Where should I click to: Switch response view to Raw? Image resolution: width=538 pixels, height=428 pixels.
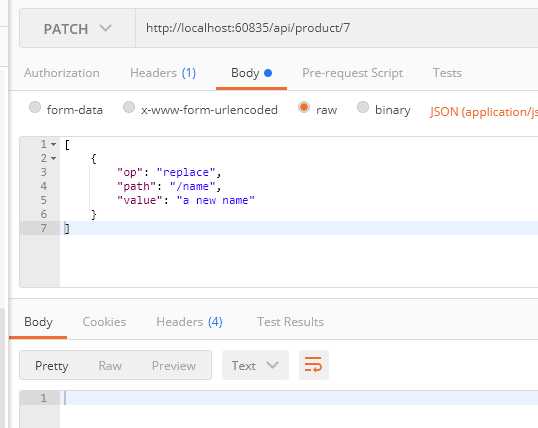[110, 366]
